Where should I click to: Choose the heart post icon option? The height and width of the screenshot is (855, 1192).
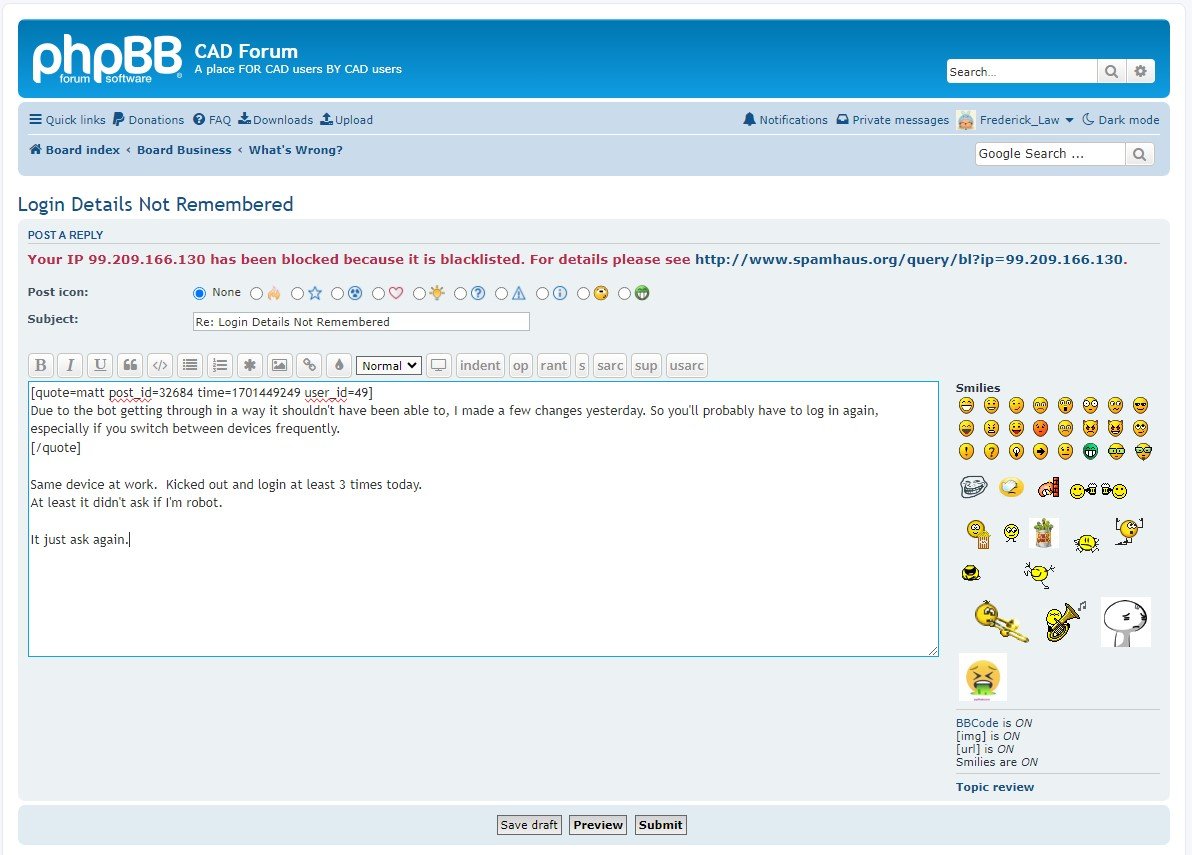(x=378, y=294)
